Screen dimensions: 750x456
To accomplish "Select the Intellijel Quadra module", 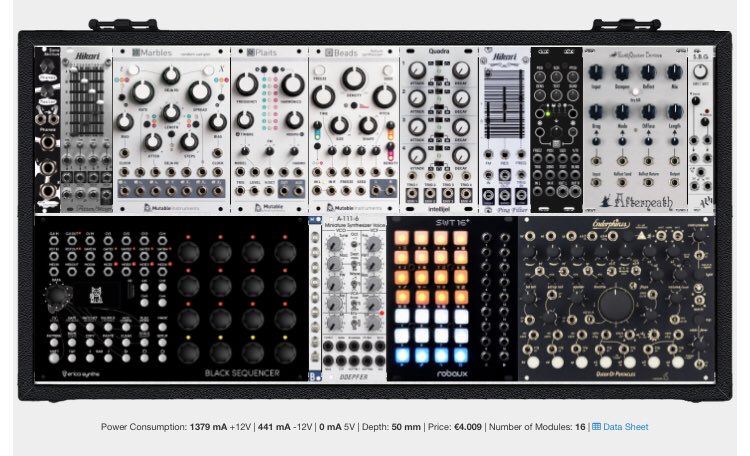I will tap(439, 130).
